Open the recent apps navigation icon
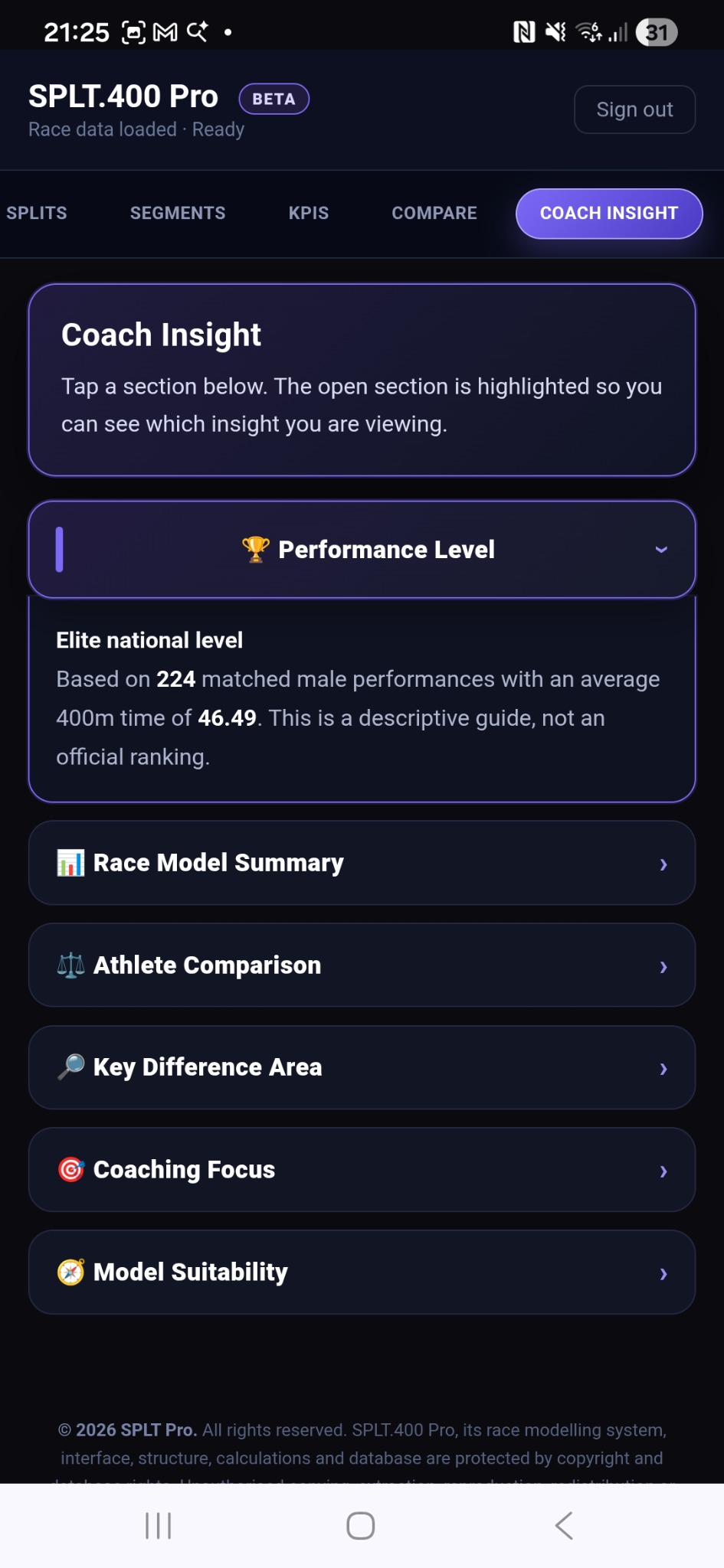 159,1525
